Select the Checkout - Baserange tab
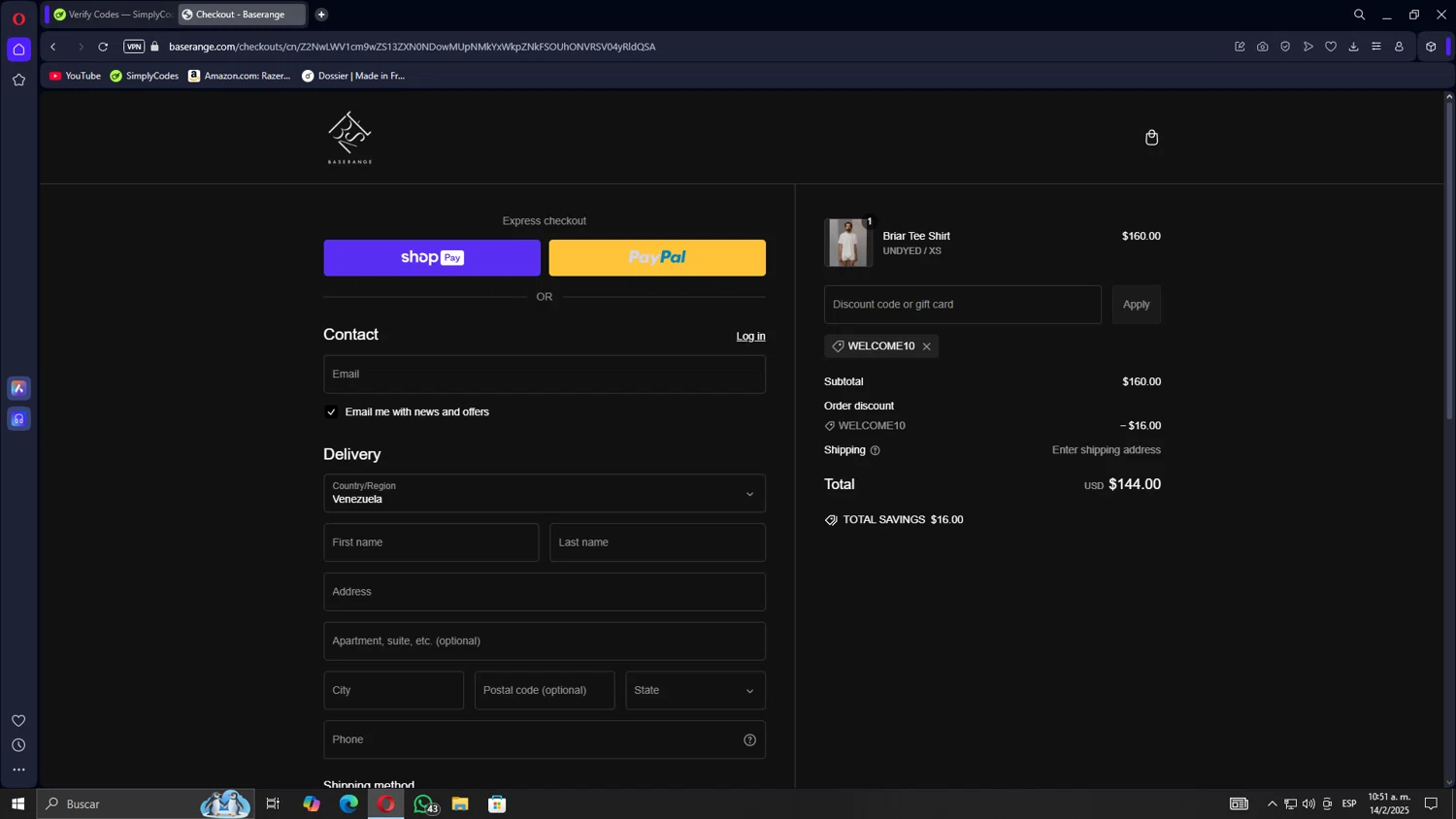1456x819 pixels. tap(241, 15)
